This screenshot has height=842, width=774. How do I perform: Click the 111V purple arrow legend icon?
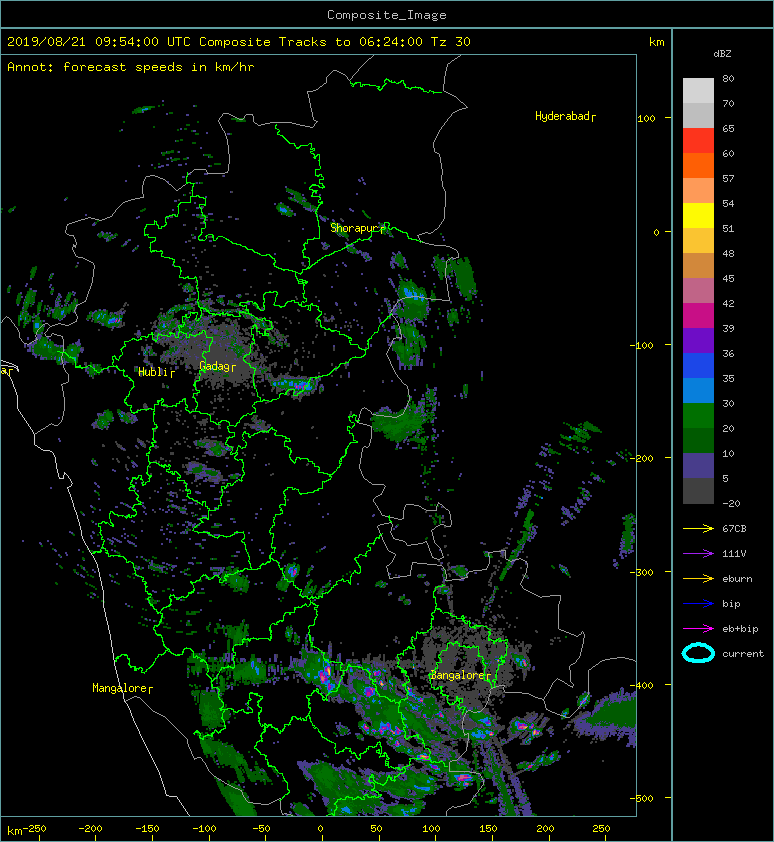[698, 554]
